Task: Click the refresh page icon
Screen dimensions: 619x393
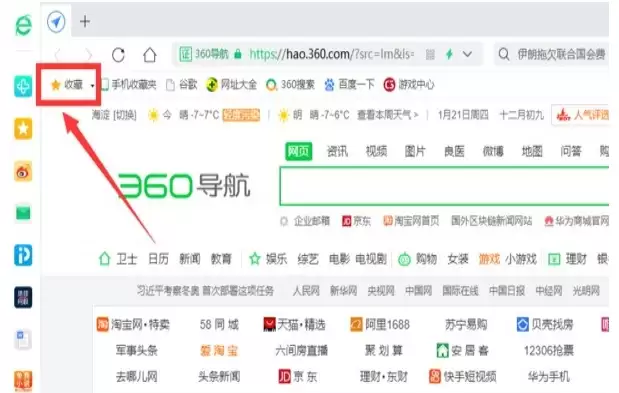Action: tap(118, 54)
